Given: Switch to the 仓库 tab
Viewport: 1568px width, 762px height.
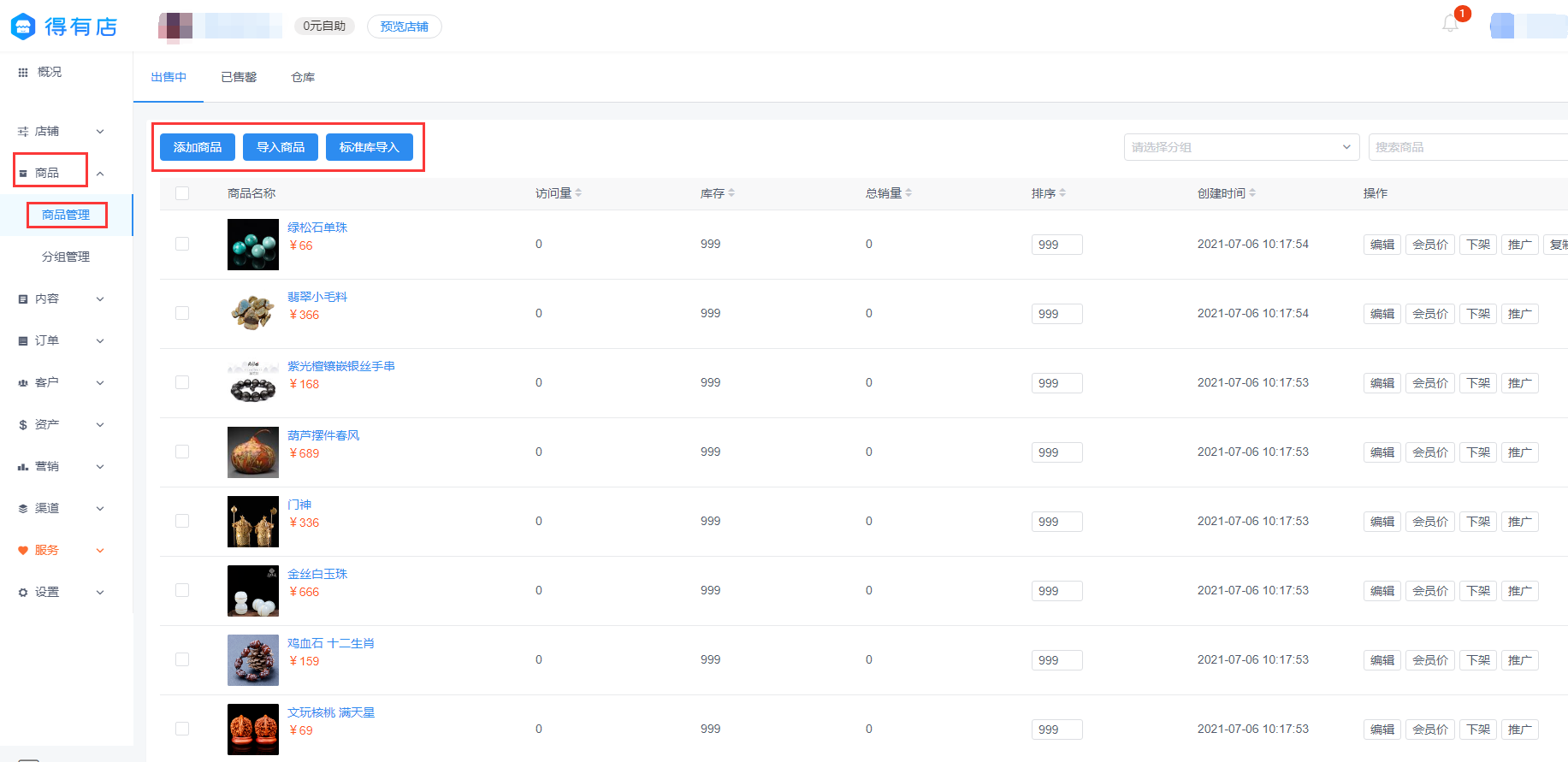Looking at the screenshot, I should [303, 77].
